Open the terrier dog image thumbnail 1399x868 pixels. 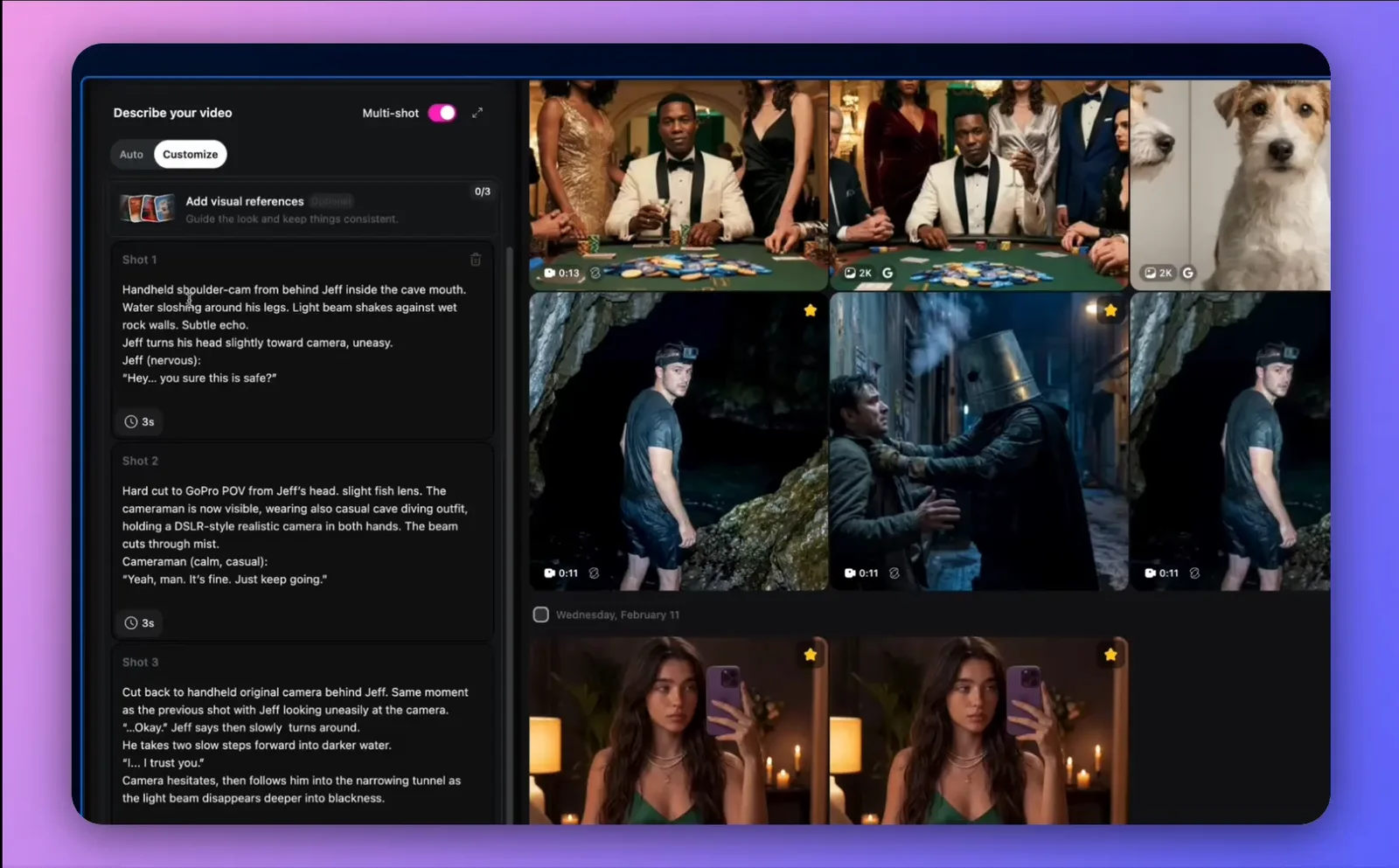coord(1230,185)
